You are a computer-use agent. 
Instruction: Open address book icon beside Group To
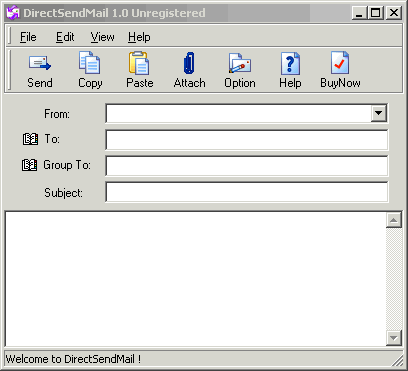pos(29,165)
